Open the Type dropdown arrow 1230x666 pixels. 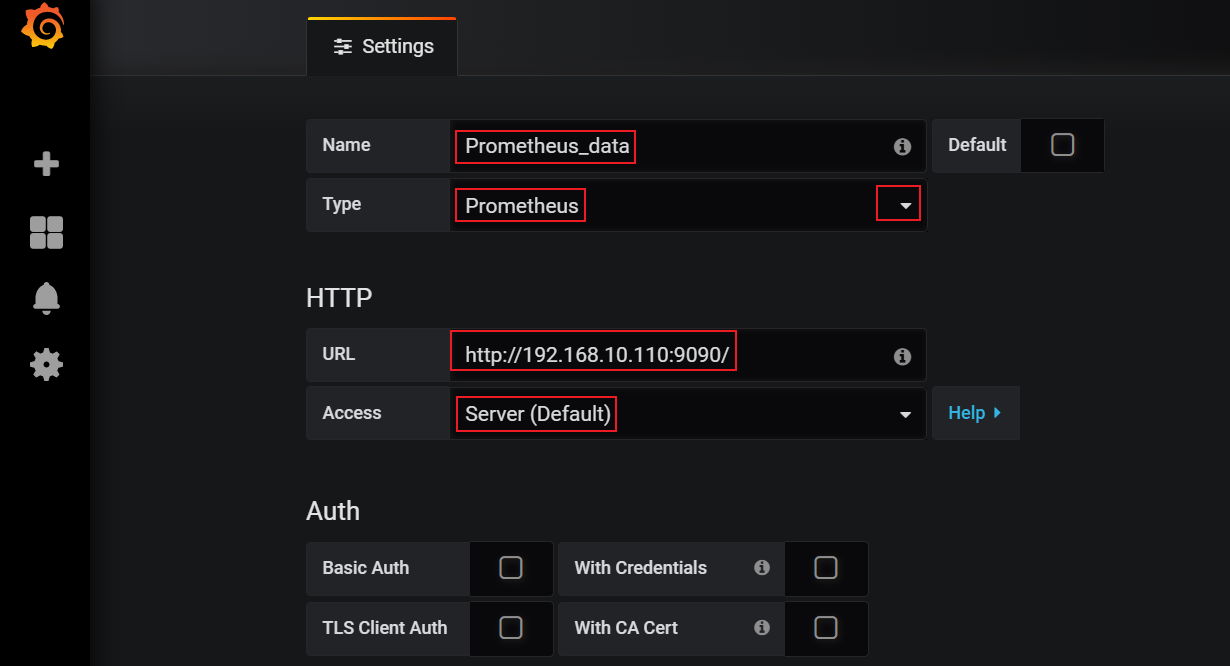click(x=905, y=206)
